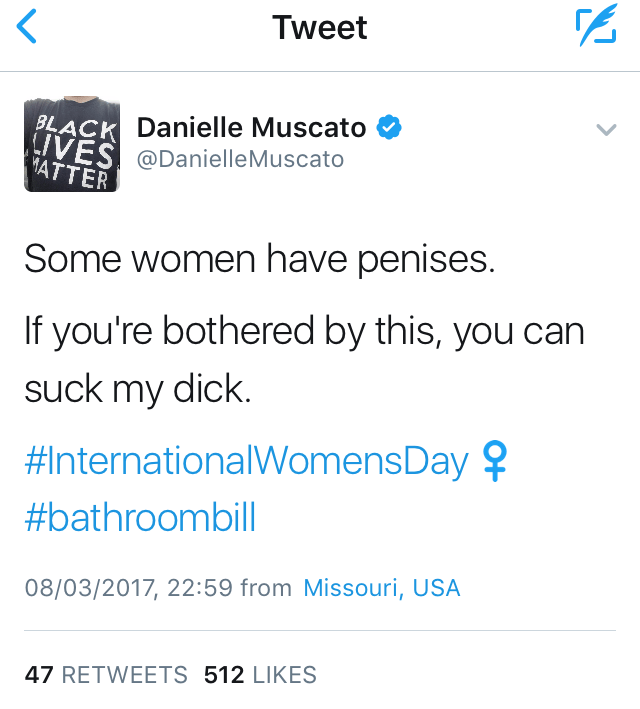The image size is (640, 709).
Task: Open the #bathroombill hashtag
Action: 140,518
